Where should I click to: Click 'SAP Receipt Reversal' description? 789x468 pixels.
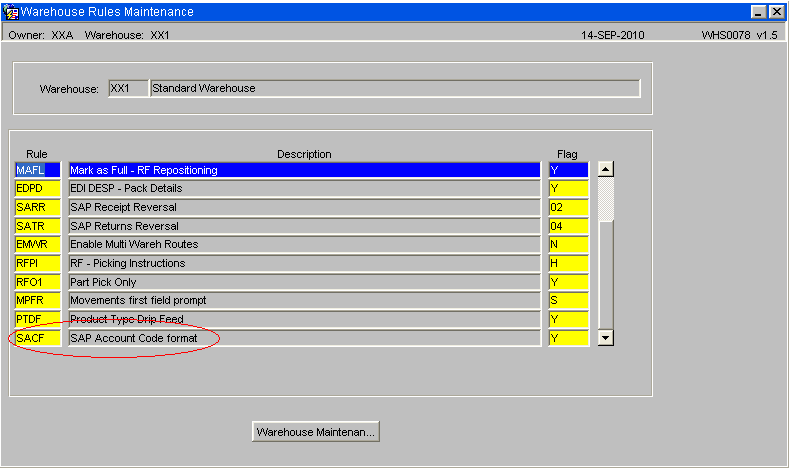point(304,207)
